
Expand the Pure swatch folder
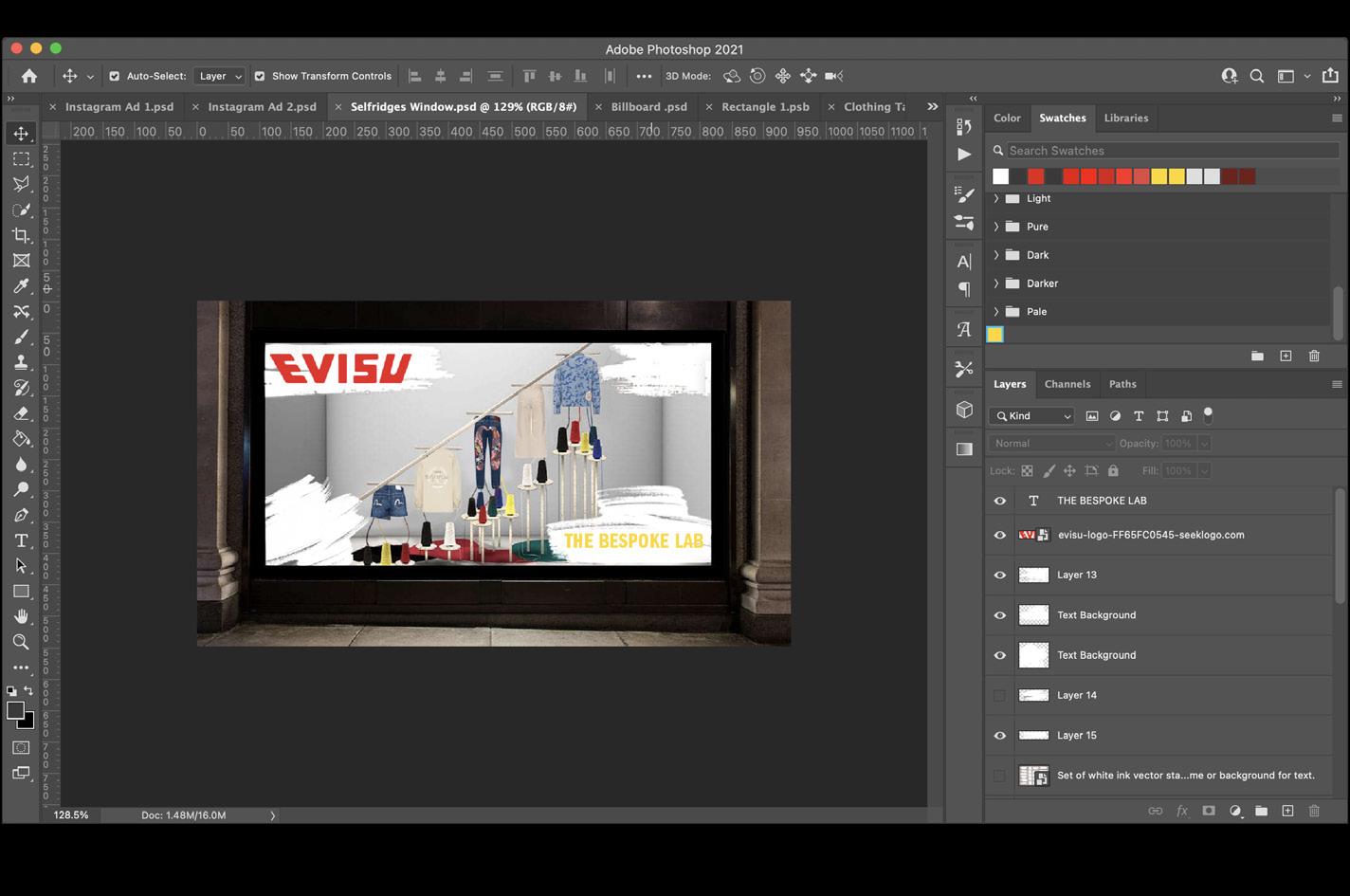[996, 227]
